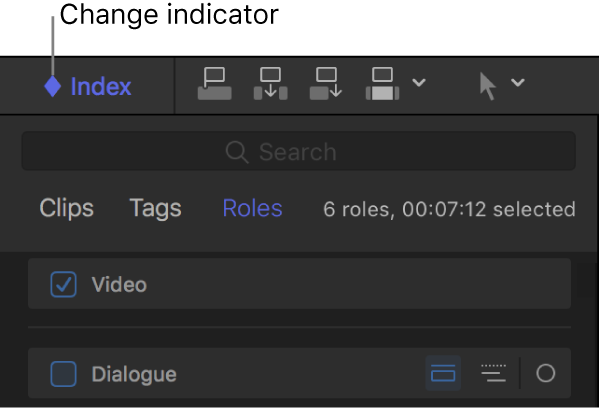
Task: Toggle the Dialogue focus circle button
Action: coord(546,373)
